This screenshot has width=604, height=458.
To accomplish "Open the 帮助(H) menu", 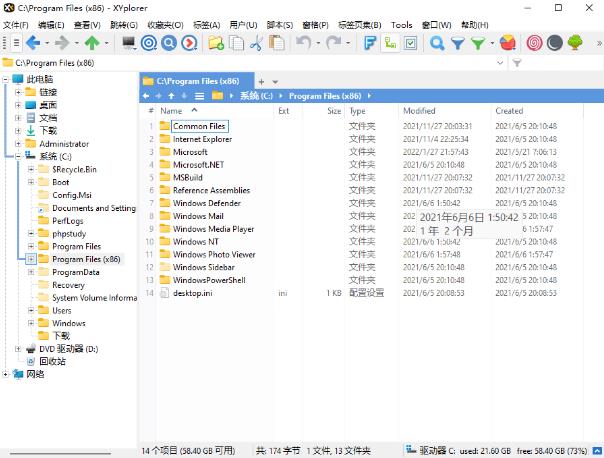I will pos(475,25).
